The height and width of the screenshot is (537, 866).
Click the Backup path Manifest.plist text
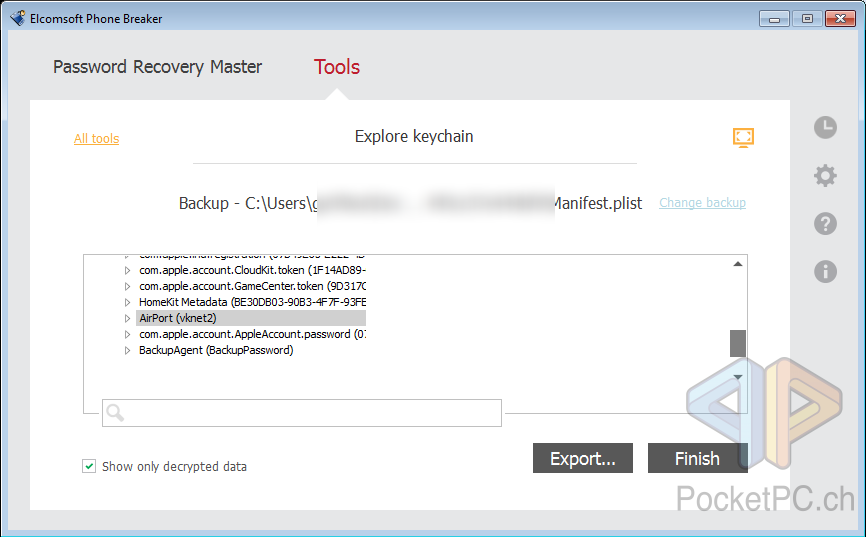click(x=410, y=203)
